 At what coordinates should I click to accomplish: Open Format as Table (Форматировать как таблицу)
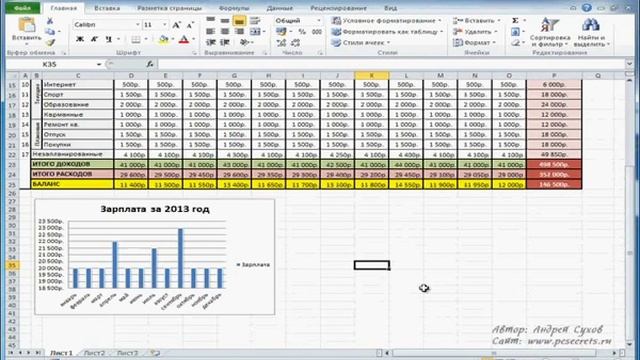point(387,31)
